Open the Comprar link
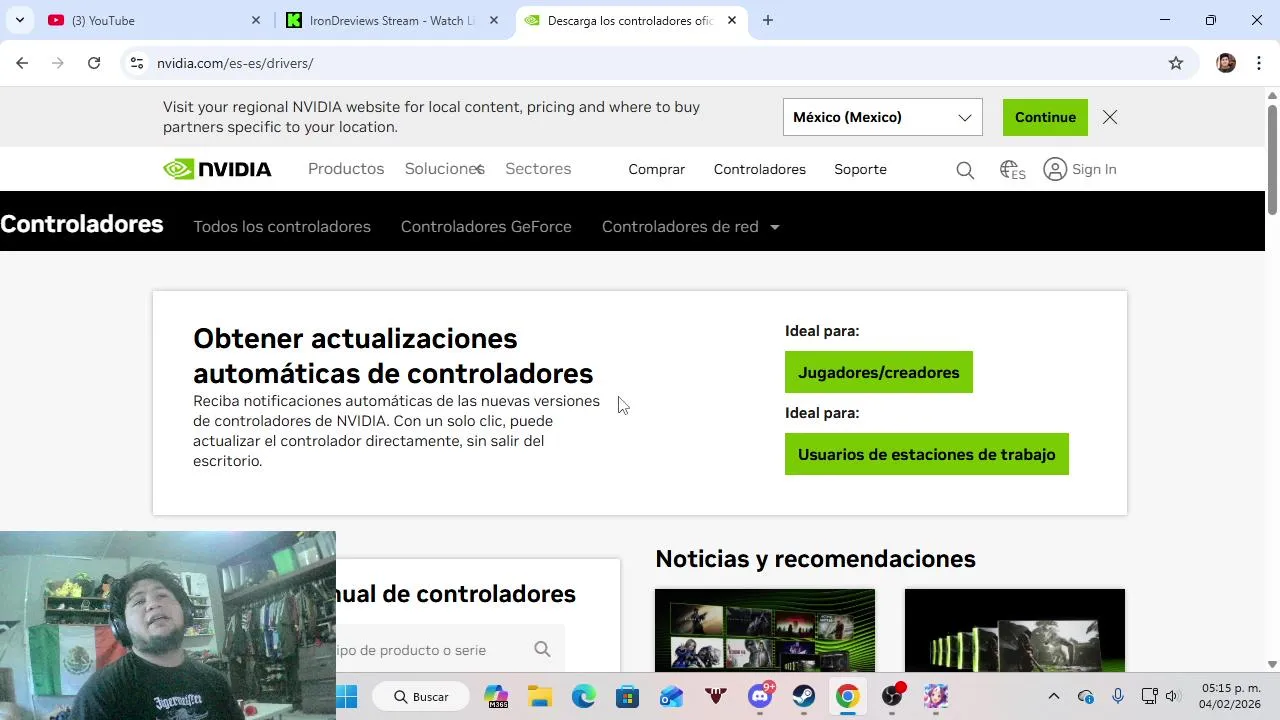1280x720 pixels. pos(657,169)
